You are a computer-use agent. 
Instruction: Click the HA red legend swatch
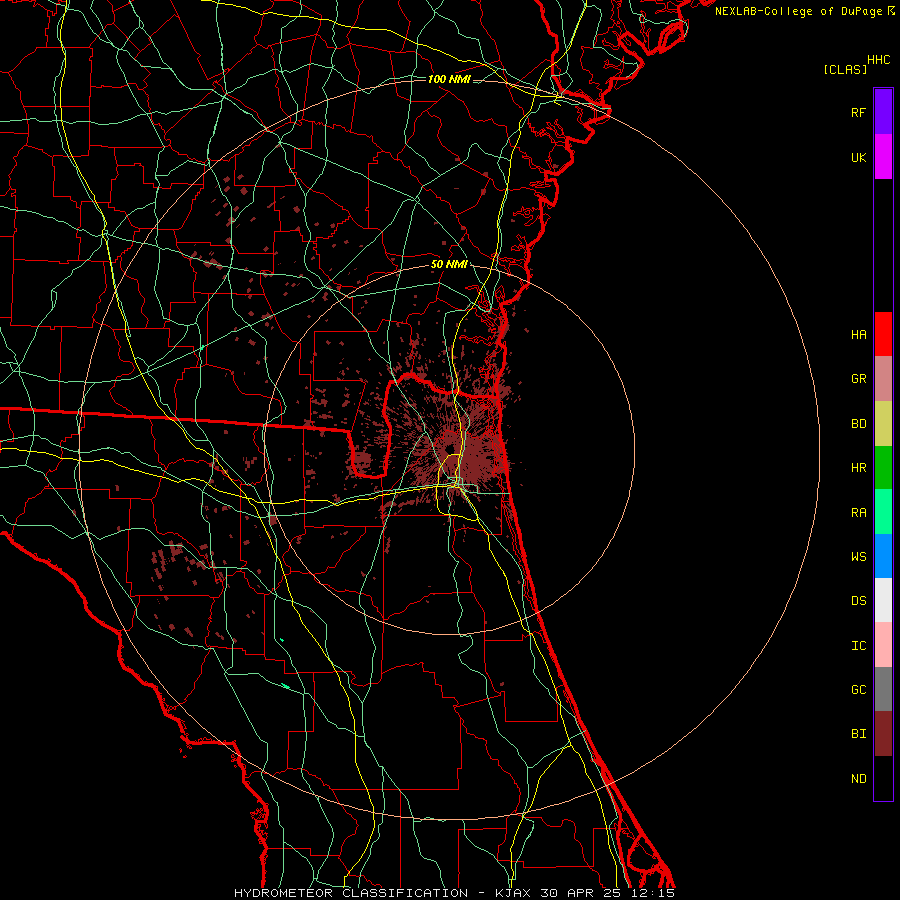click(883, 334)
